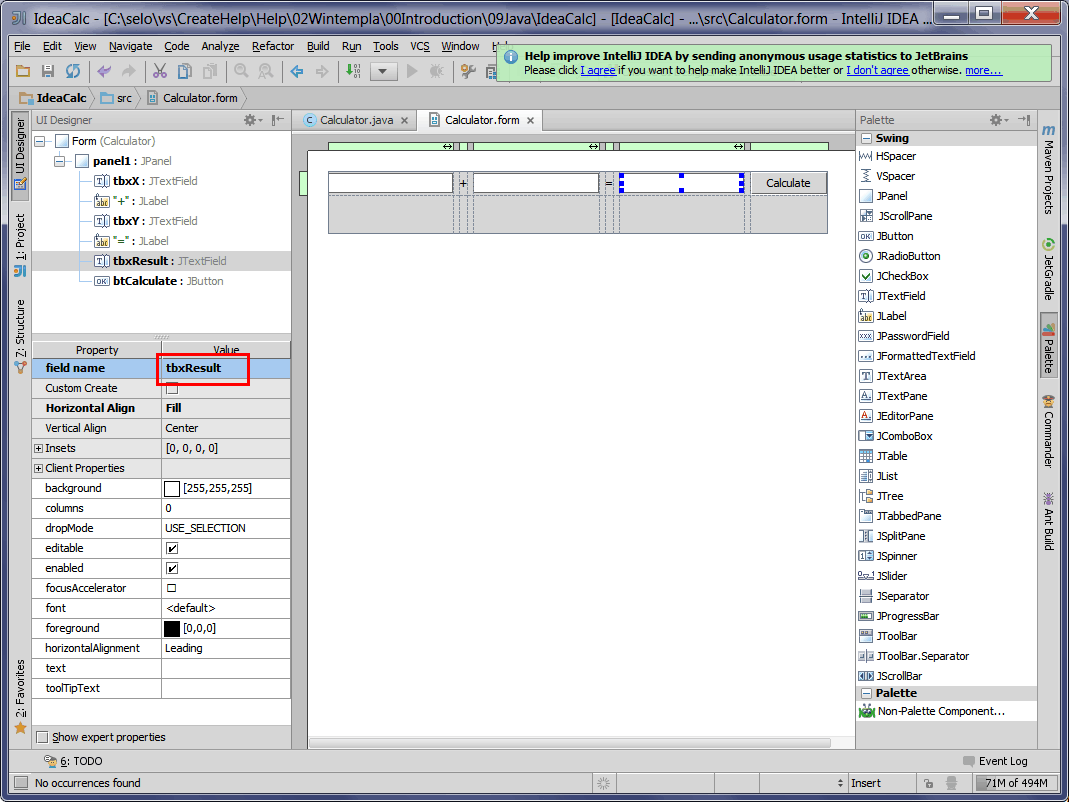Collapse the panel1 JPanel tree node
This screenshot has width=1069, height=802.
pyautogui.click(x=59, y=162)
